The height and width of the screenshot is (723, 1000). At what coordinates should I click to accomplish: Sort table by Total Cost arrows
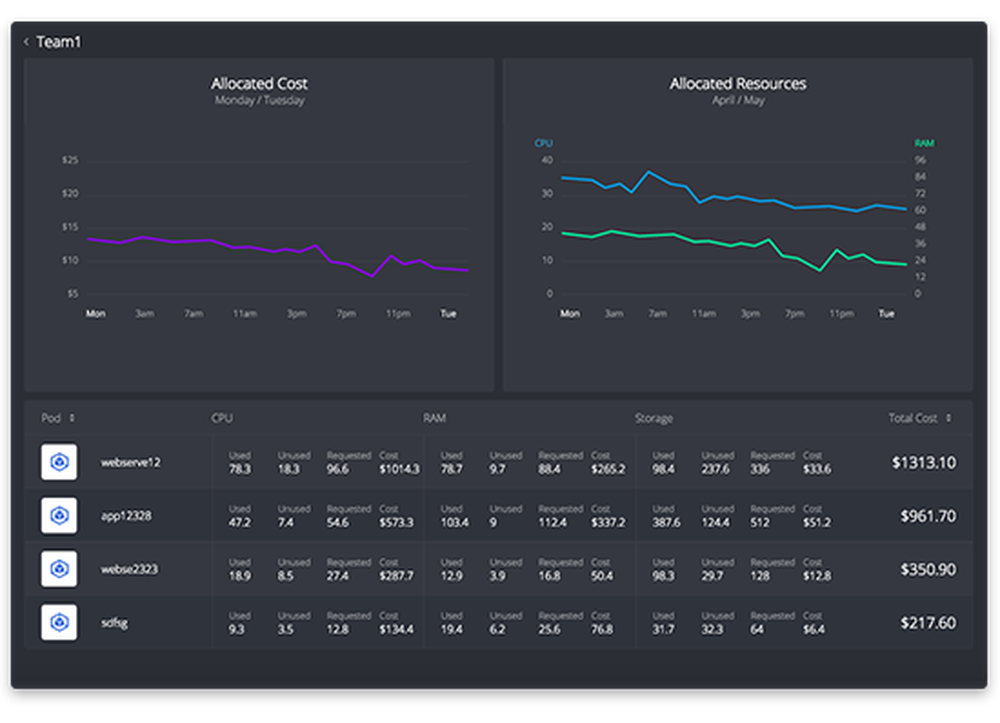(948, 418)
